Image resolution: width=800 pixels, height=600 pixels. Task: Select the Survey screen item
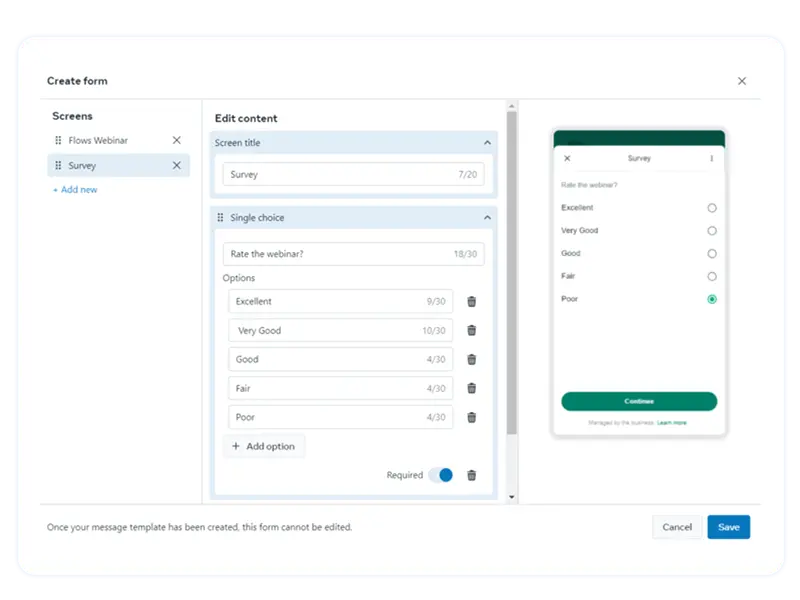pyautogui.click(x=82, y=166)
